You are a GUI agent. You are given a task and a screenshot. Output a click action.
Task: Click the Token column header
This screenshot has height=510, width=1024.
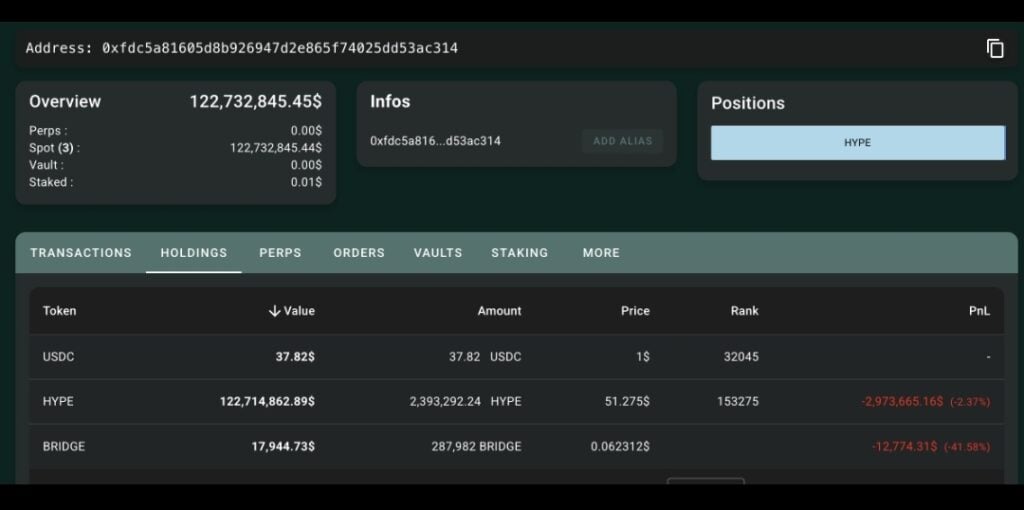[x=59, y=311]
